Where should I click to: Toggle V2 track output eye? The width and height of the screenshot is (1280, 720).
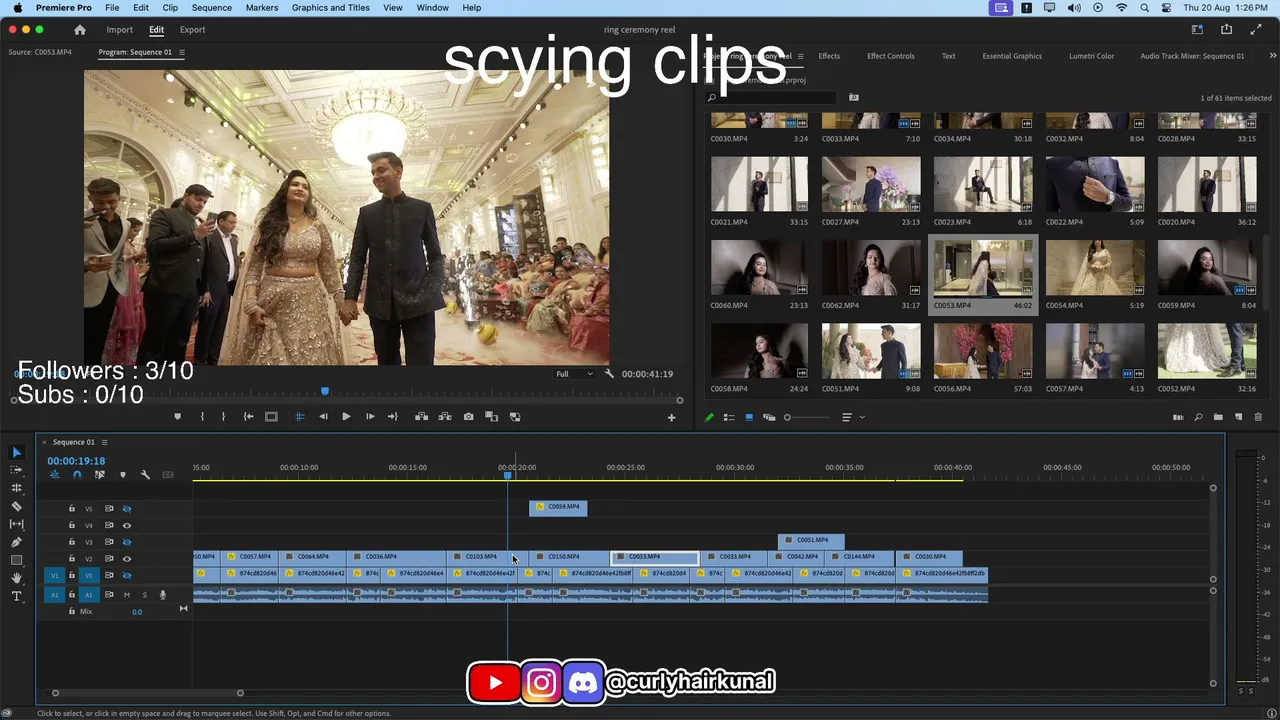[x=127, y=559]
